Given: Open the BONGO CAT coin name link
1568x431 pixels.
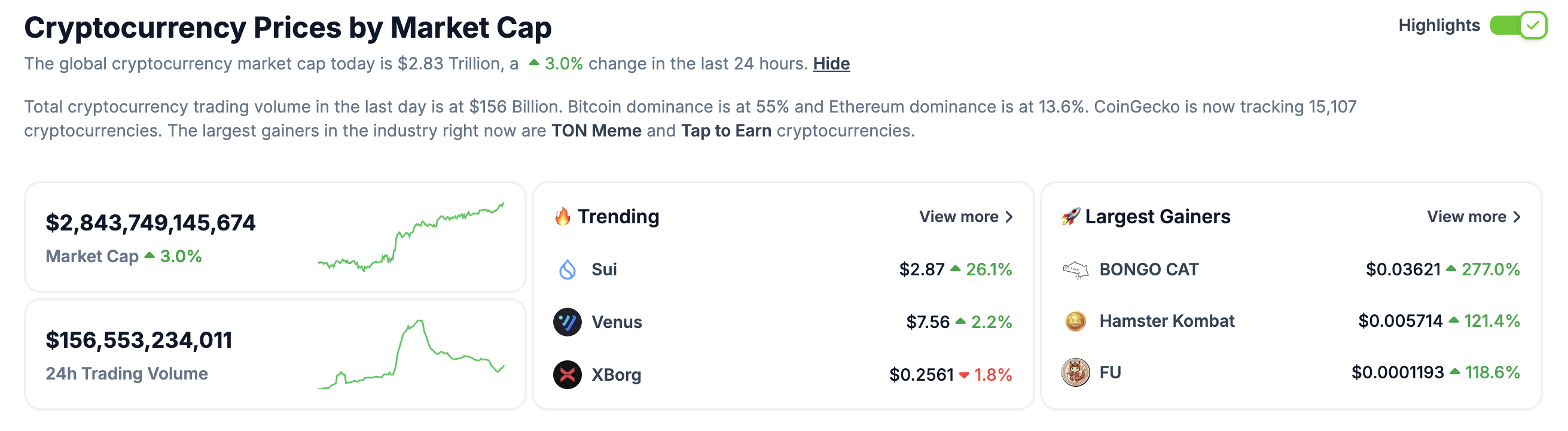Looking at the screenshot, I should pos(1149,269).
